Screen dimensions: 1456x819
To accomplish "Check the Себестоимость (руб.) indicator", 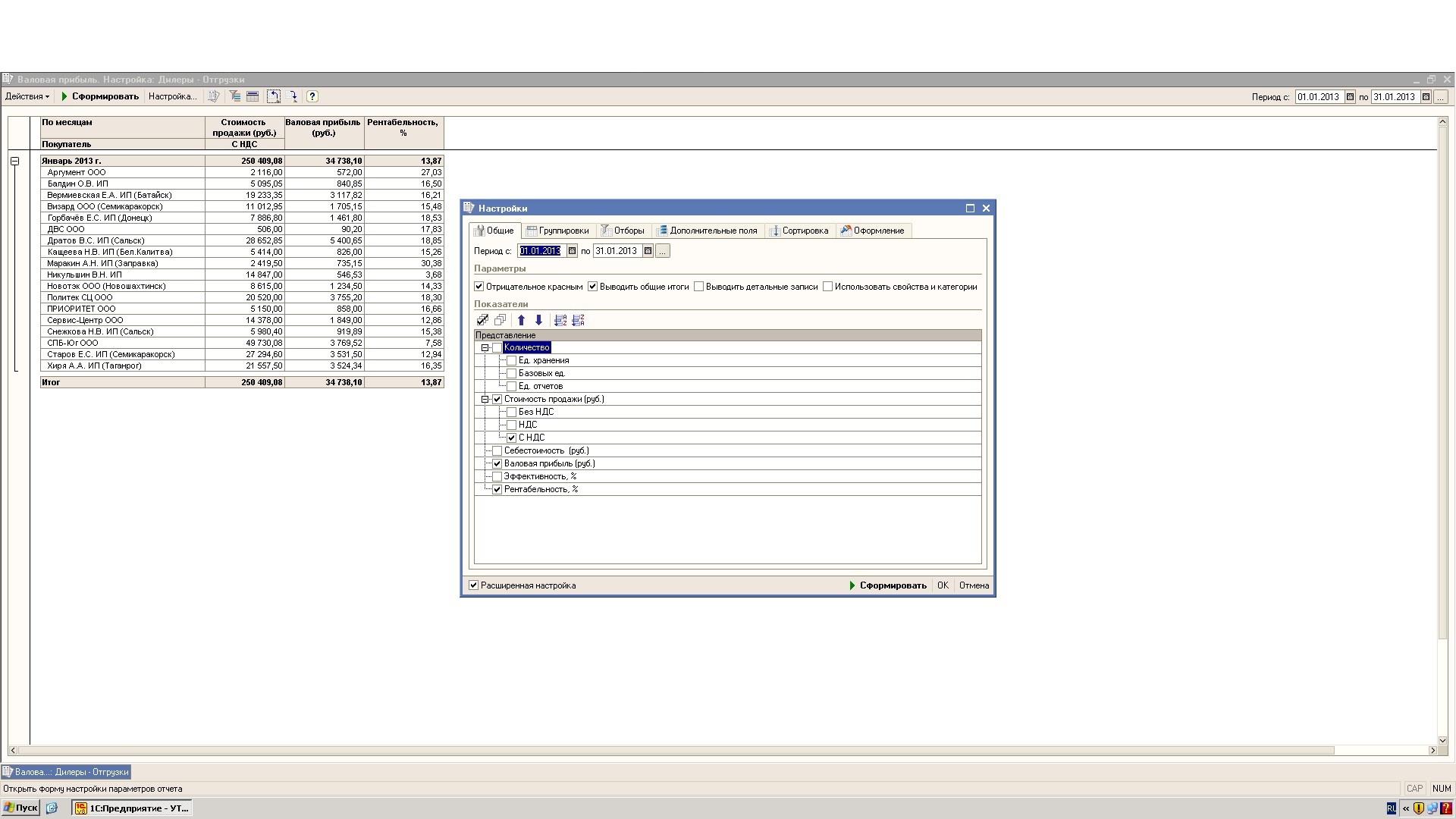I will [x=497, y=450].
